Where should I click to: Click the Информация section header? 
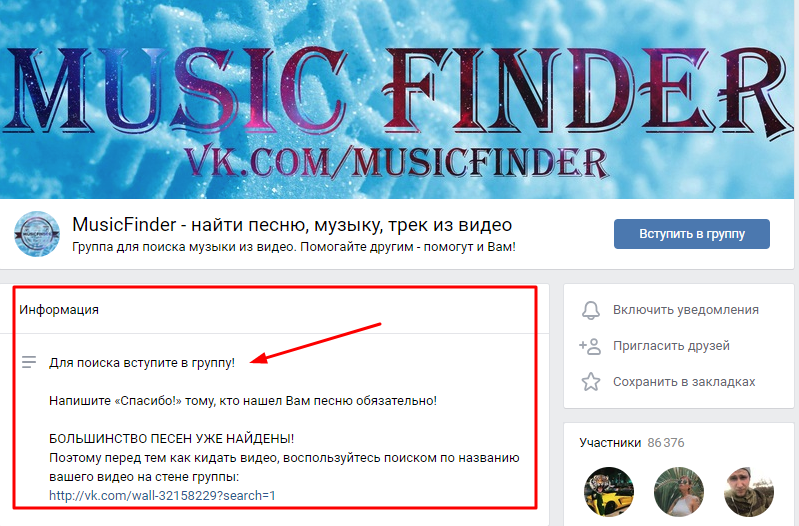[x=59, y=309]
